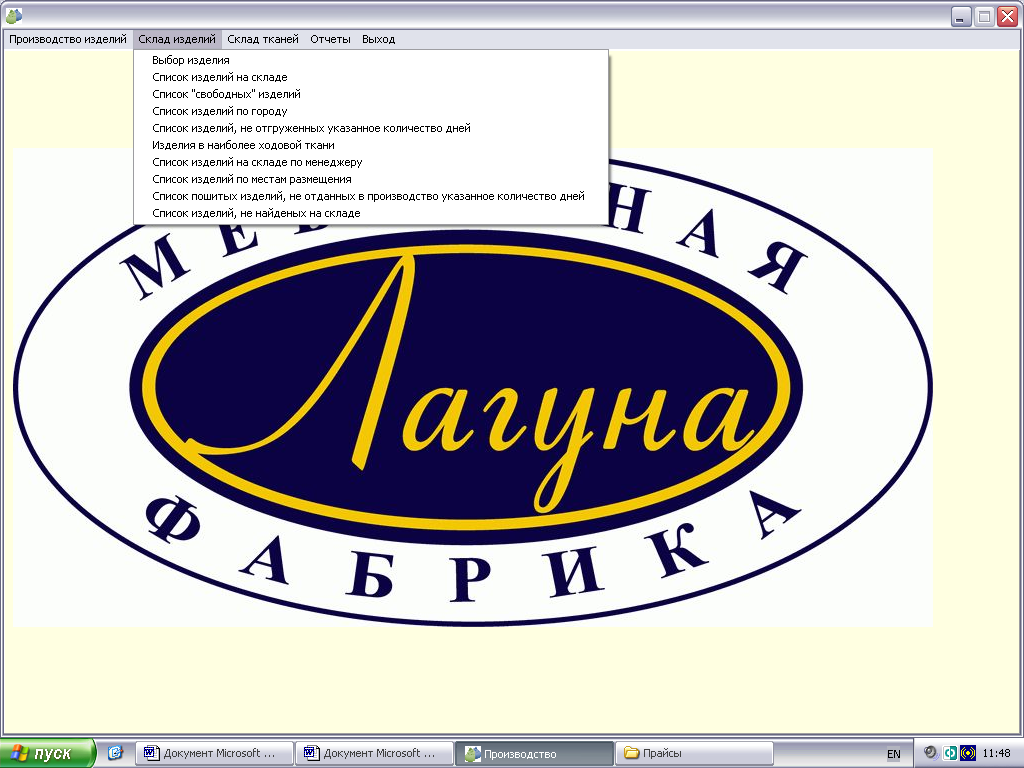Click the Выход menu item

point(379,39)
